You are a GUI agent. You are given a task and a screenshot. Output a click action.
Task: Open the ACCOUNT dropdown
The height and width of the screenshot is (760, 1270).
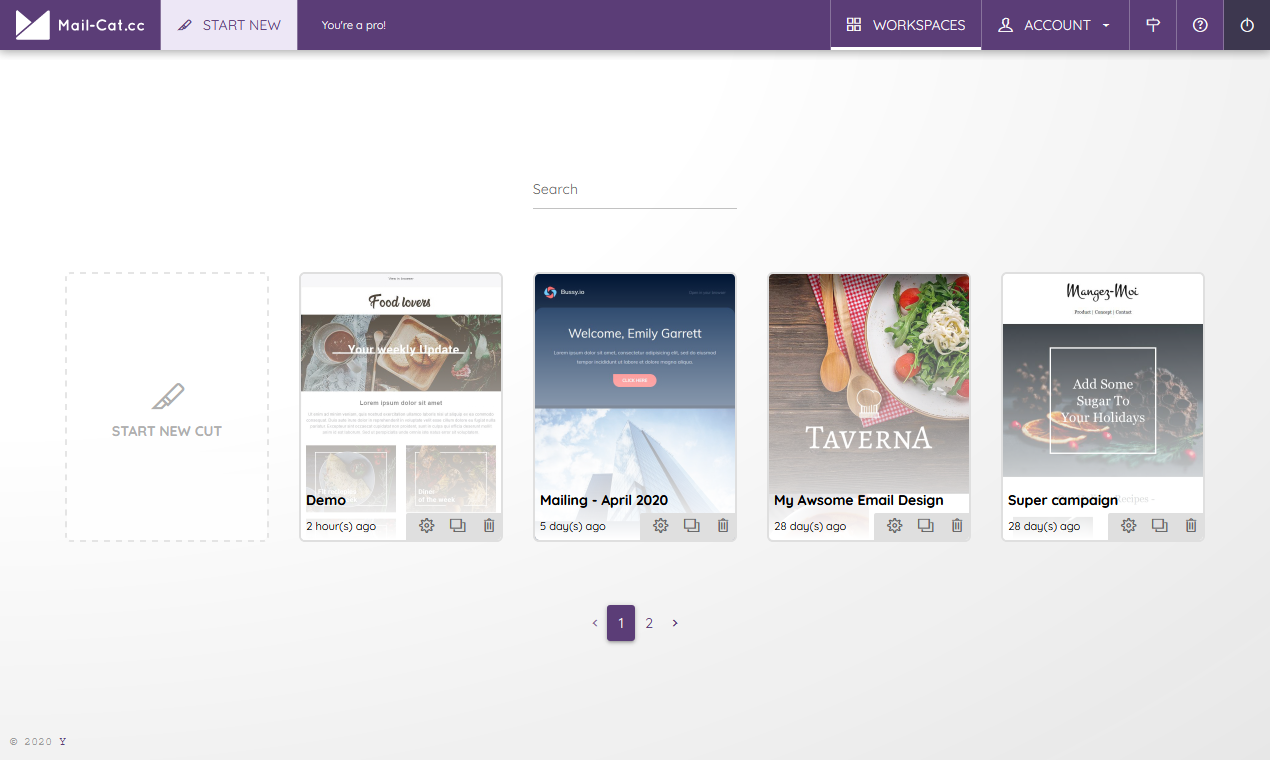[x=1054, y=25]
